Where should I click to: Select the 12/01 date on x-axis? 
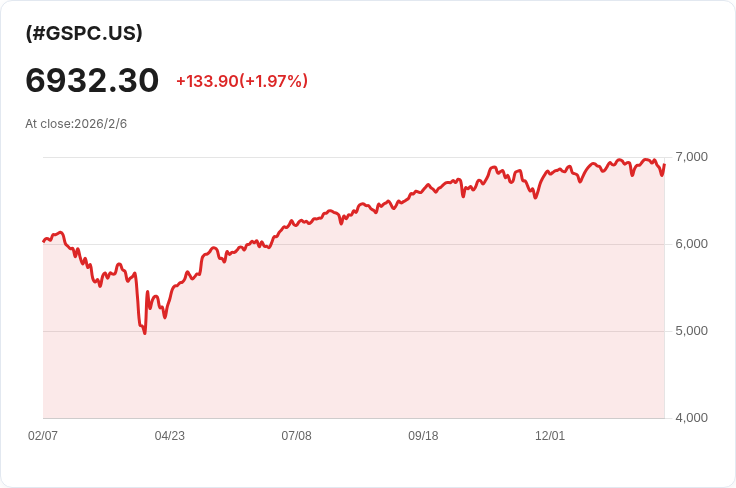[550, 435]
